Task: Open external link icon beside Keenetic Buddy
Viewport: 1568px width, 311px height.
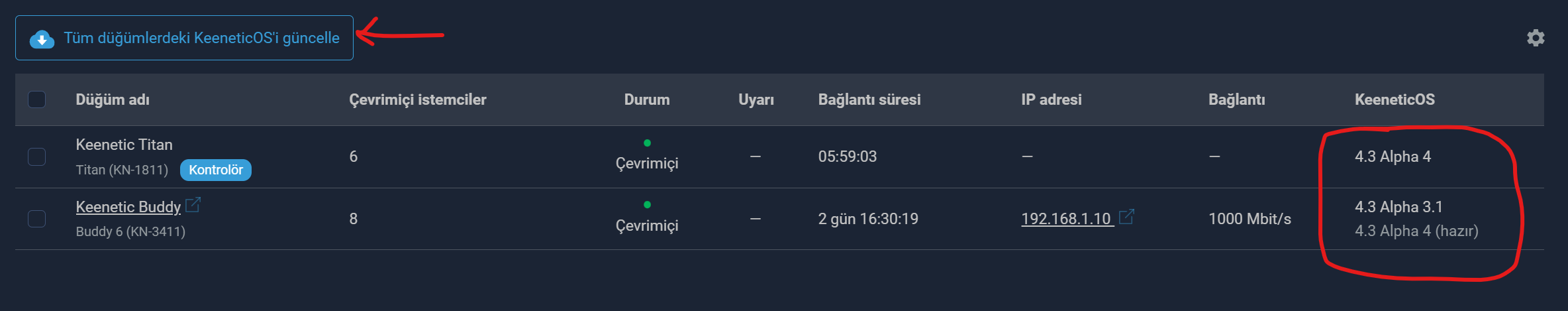Action: pos(193,205)
